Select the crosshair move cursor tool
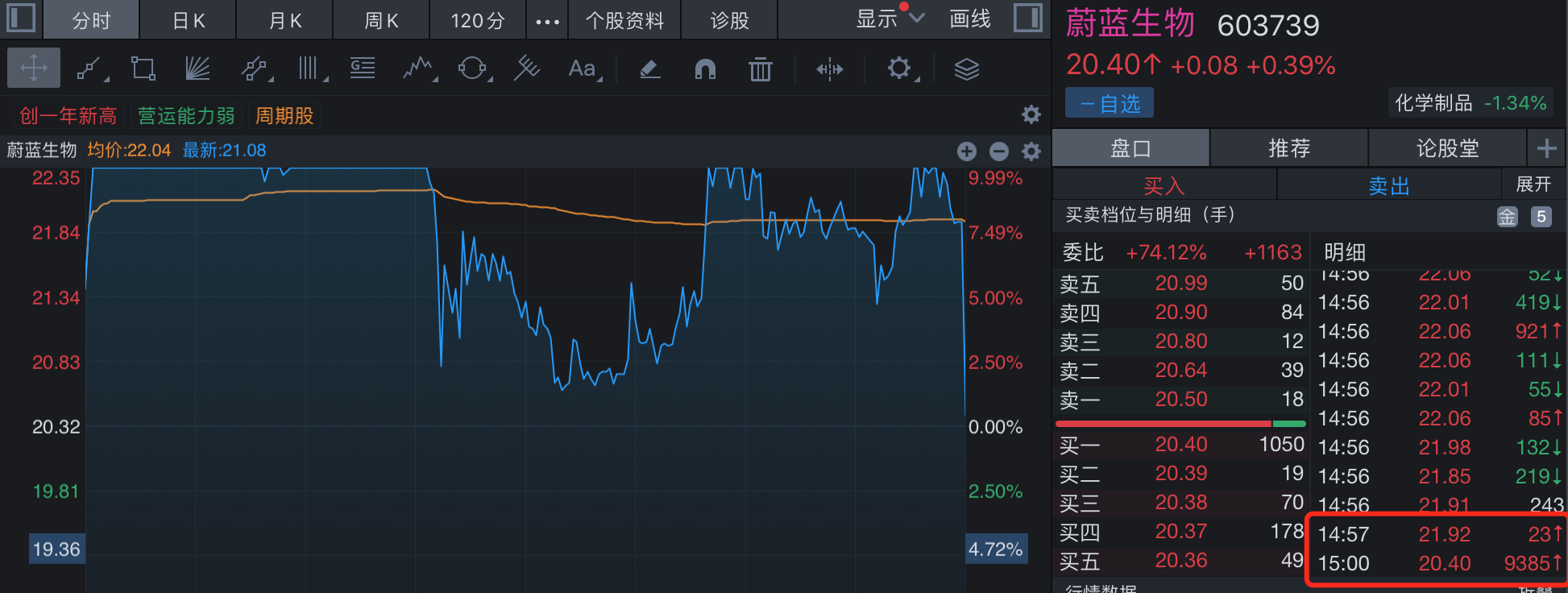This screenshot has width=1568, height=593. click(33, 68)
